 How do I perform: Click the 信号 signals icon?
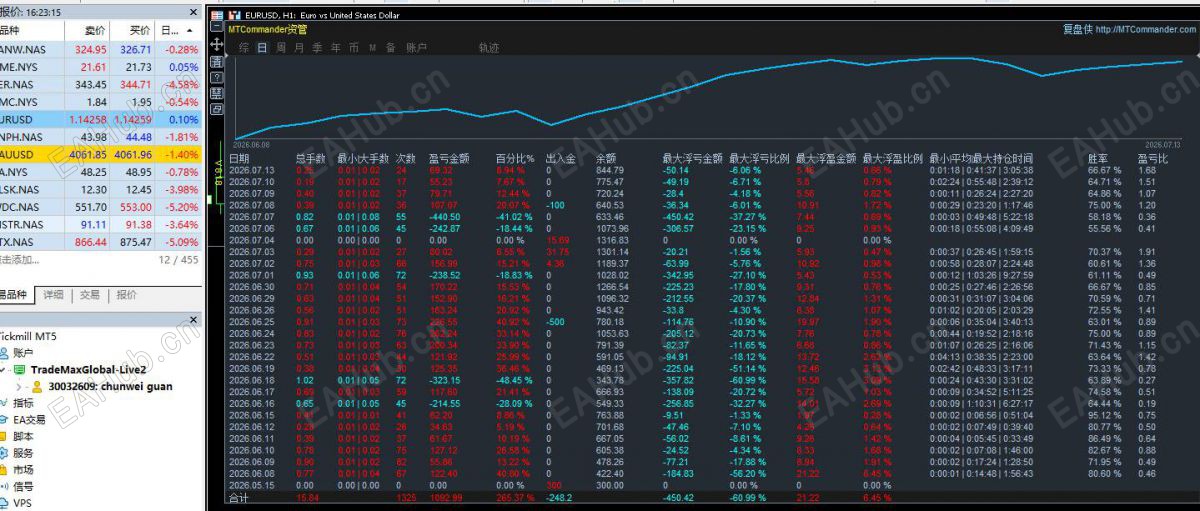tap(6, 486)
